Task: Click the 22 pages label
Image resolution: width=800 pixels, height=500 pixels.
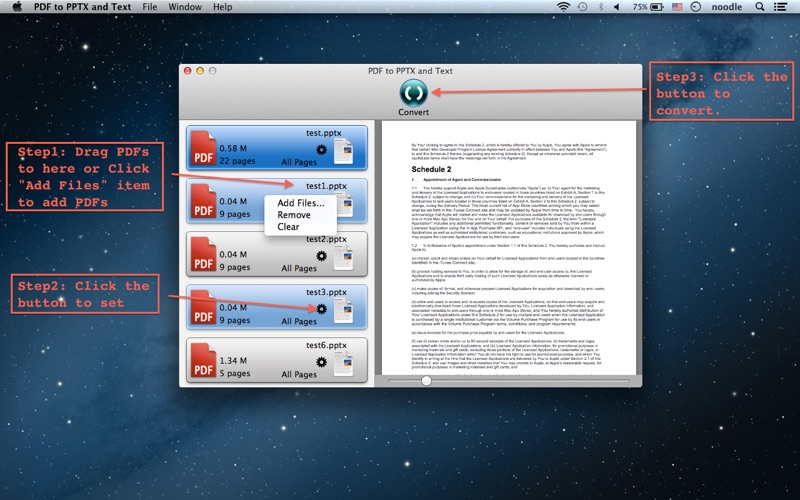Action: coord(237,161)
